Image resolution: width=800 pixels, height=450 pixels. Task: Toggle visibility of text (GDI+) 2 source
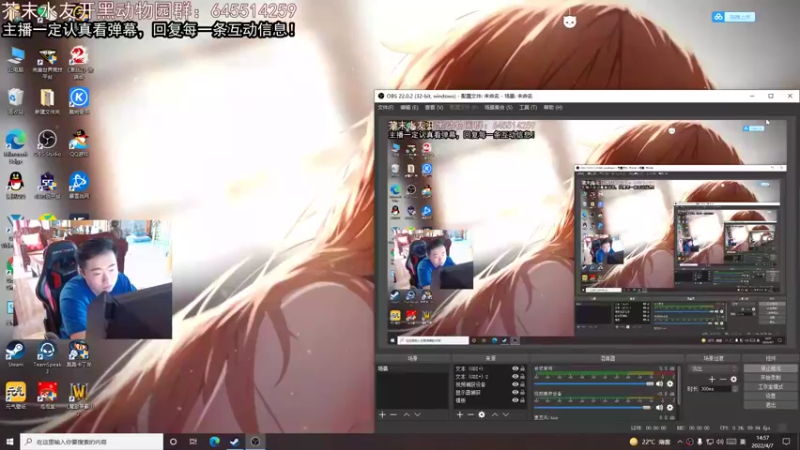pyautogui.click(x=515, y=377)
